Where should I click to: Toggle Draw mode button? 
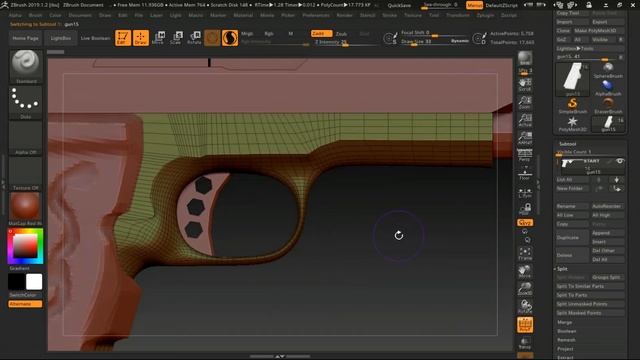tap(141, 38)
